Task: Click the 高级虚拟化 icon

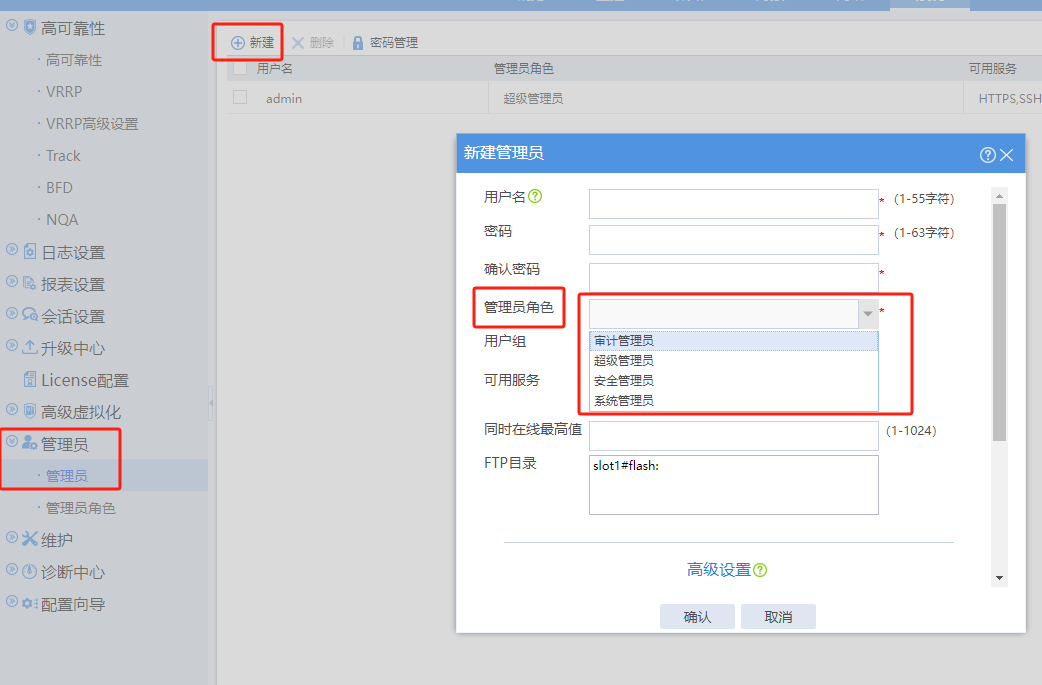Action: [30, 411]
